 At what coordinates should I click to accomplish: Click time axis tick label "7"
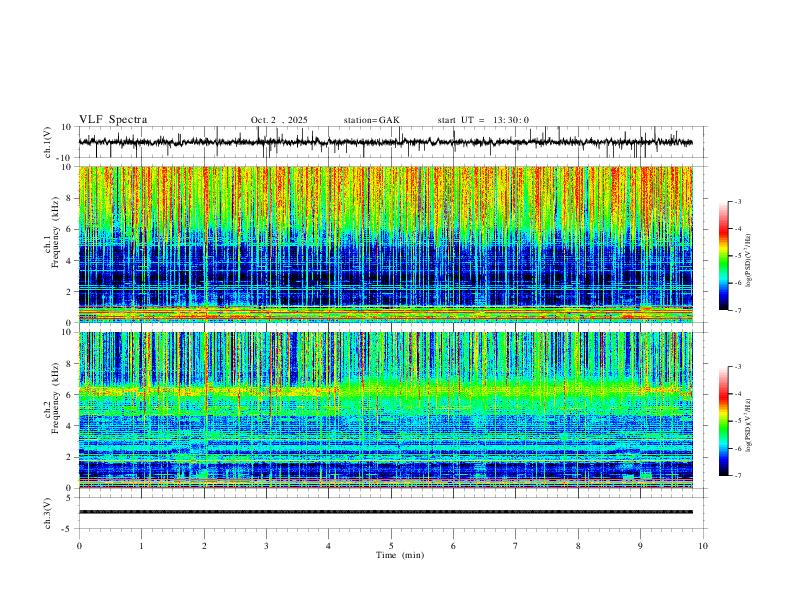coord(516,546)
